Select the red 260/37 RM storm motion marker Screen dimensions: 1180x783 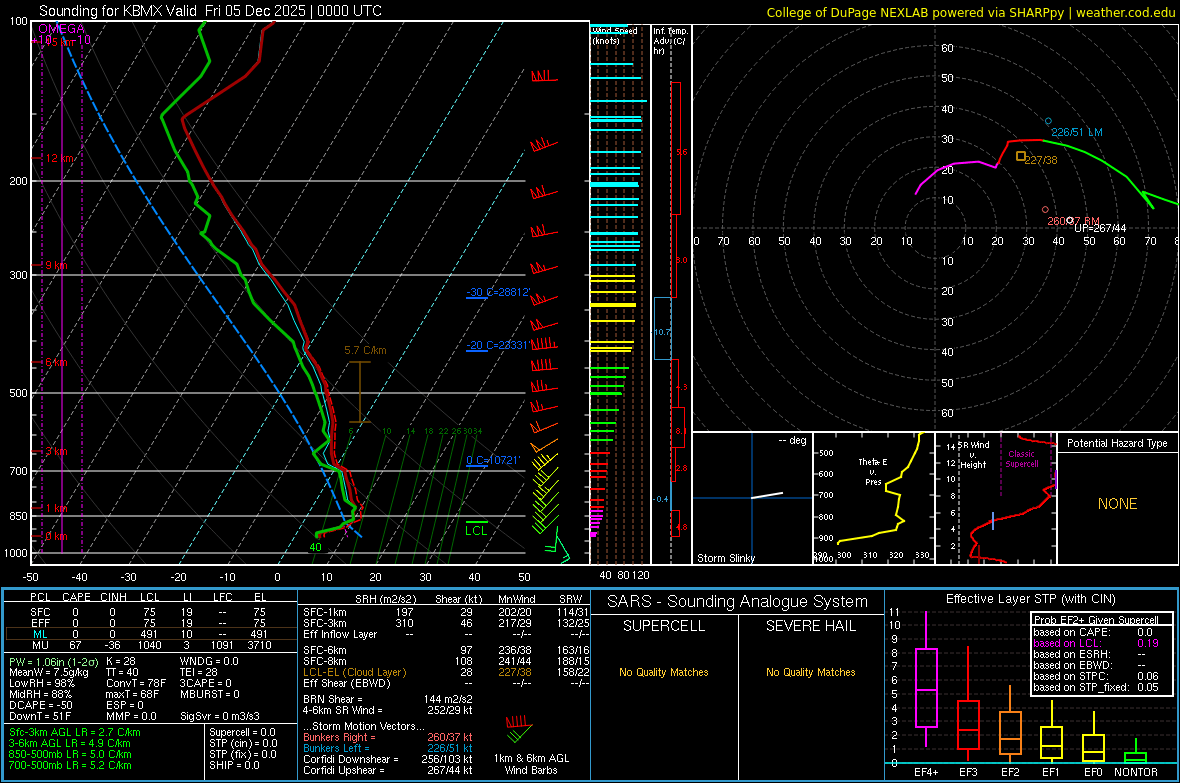1045,209
